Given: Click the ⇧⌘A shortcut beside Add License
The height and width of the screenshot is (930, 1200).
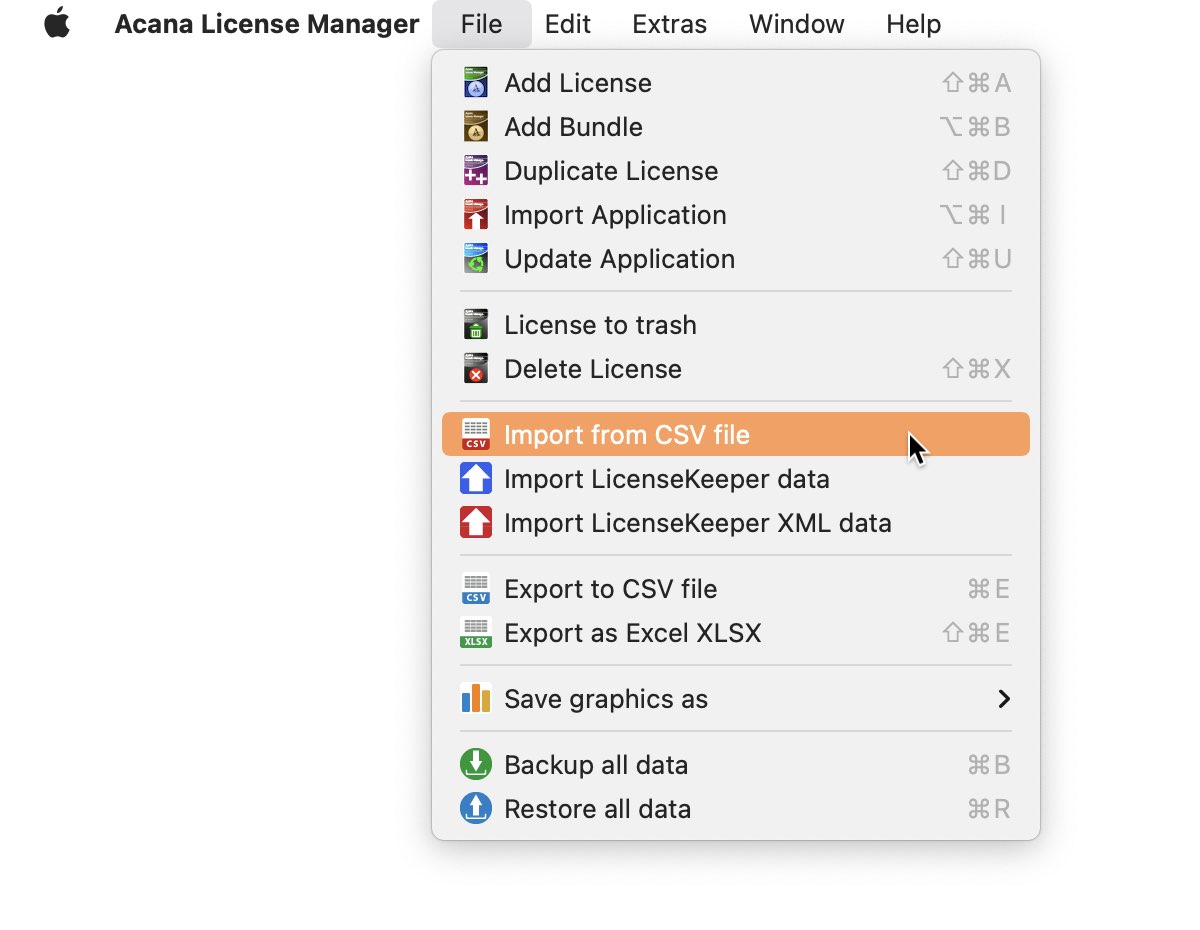Looking at the screenshot, I should coord(977,83).
